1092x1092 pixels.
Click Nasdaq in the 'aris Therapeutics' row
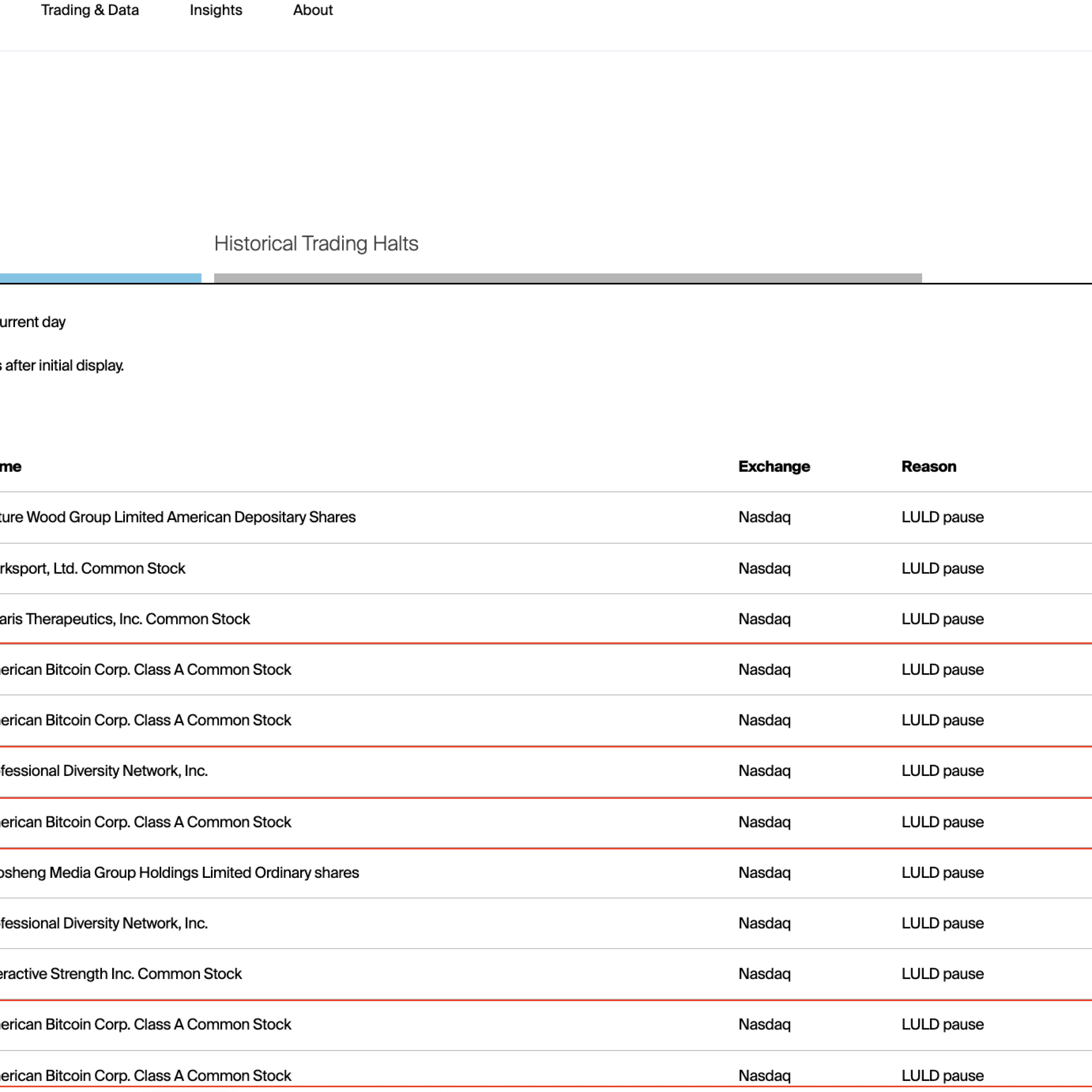(x=764, y=619)
